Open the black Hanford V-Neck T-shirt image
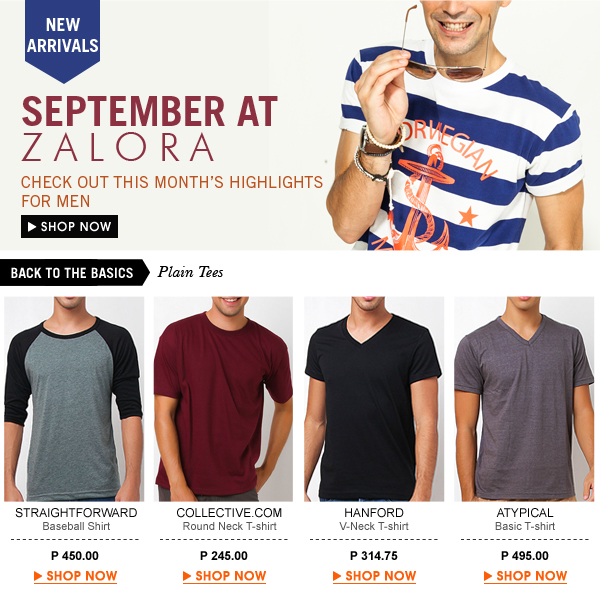Screen dimensions: 600x596 pyautogui.click(x=374, y=399)
